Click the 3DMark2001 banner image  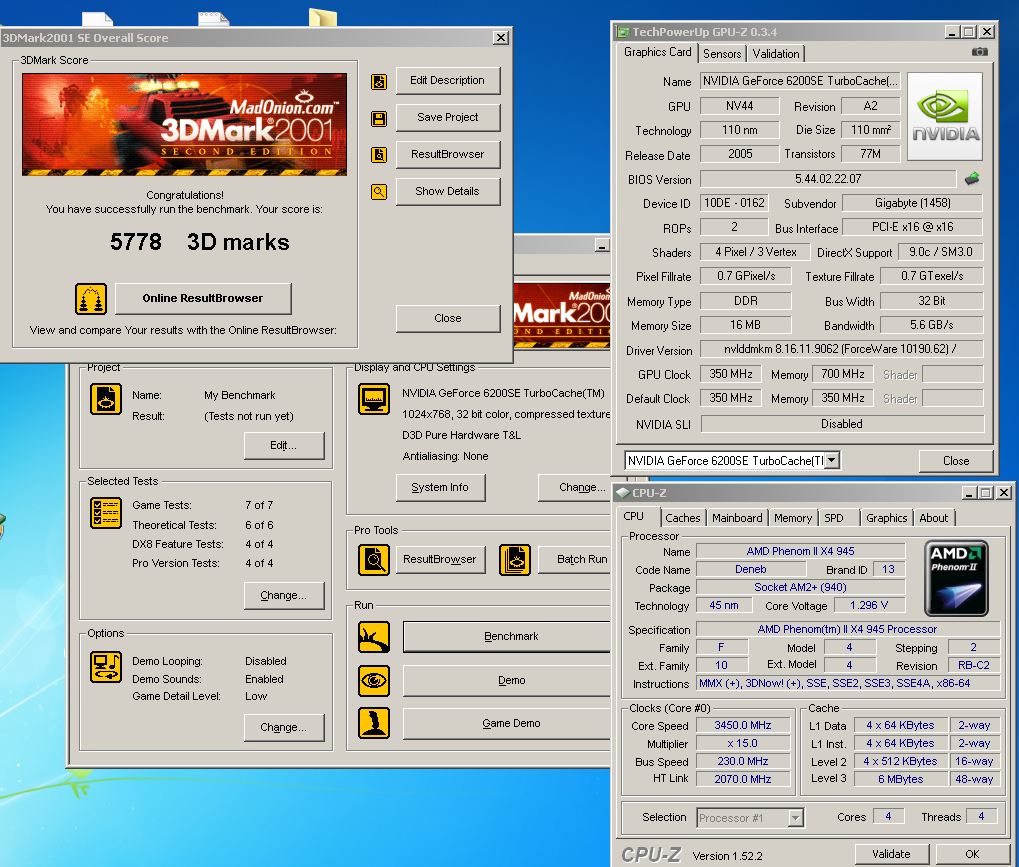185,124
